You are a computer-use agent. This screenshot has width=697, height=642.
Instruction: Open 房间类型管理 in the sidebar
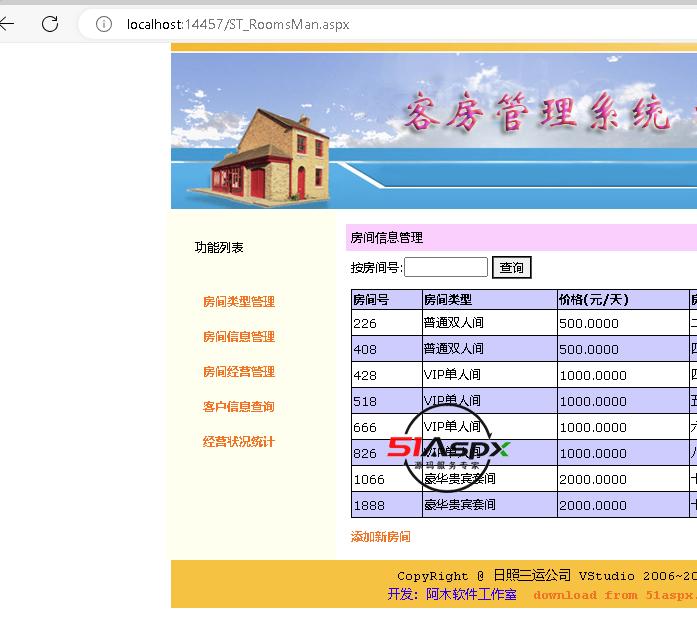(x=238, y=302)
